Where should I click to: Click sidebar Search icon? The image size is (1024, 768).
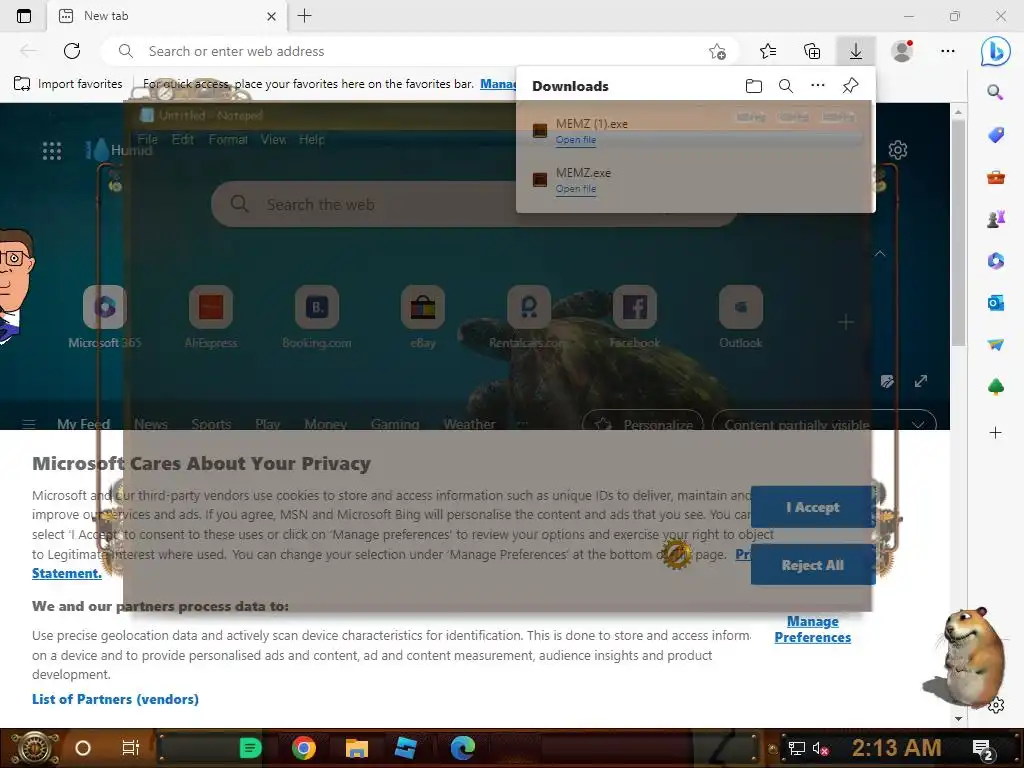click(x=995, y=92)
